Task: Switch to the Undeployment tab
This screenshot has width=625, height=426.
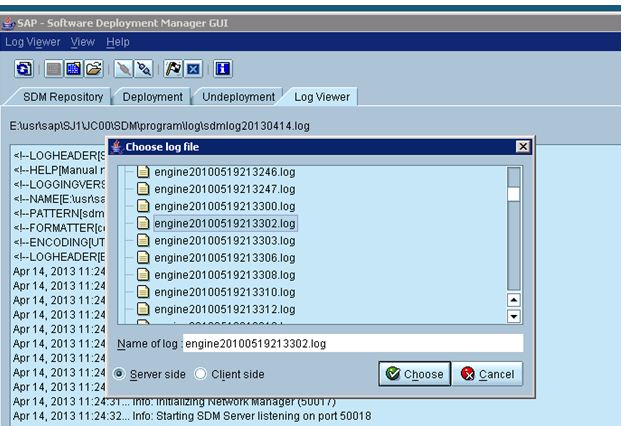Action: (x=238, y=97)
